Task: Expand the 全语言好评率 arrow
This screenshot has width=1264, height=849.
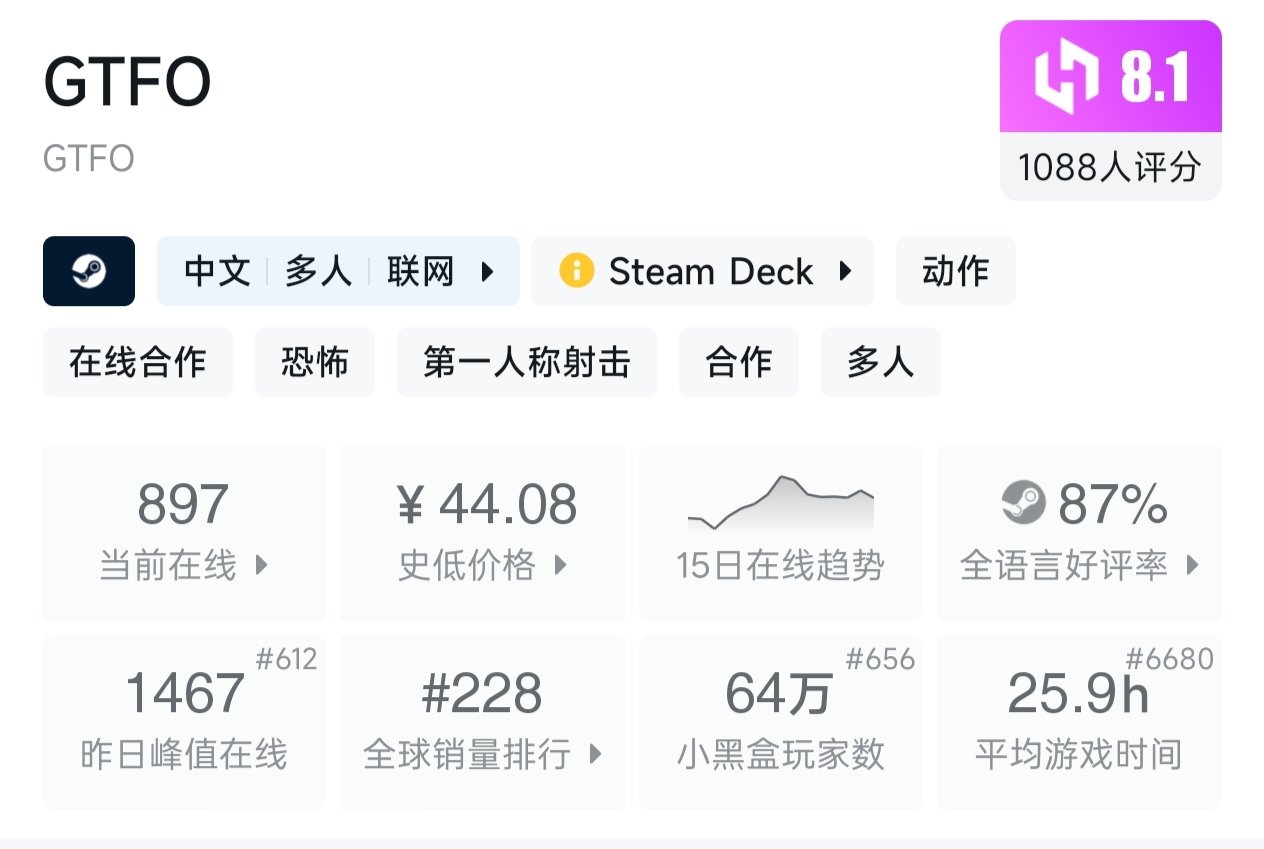Action: pos(1192,565)
